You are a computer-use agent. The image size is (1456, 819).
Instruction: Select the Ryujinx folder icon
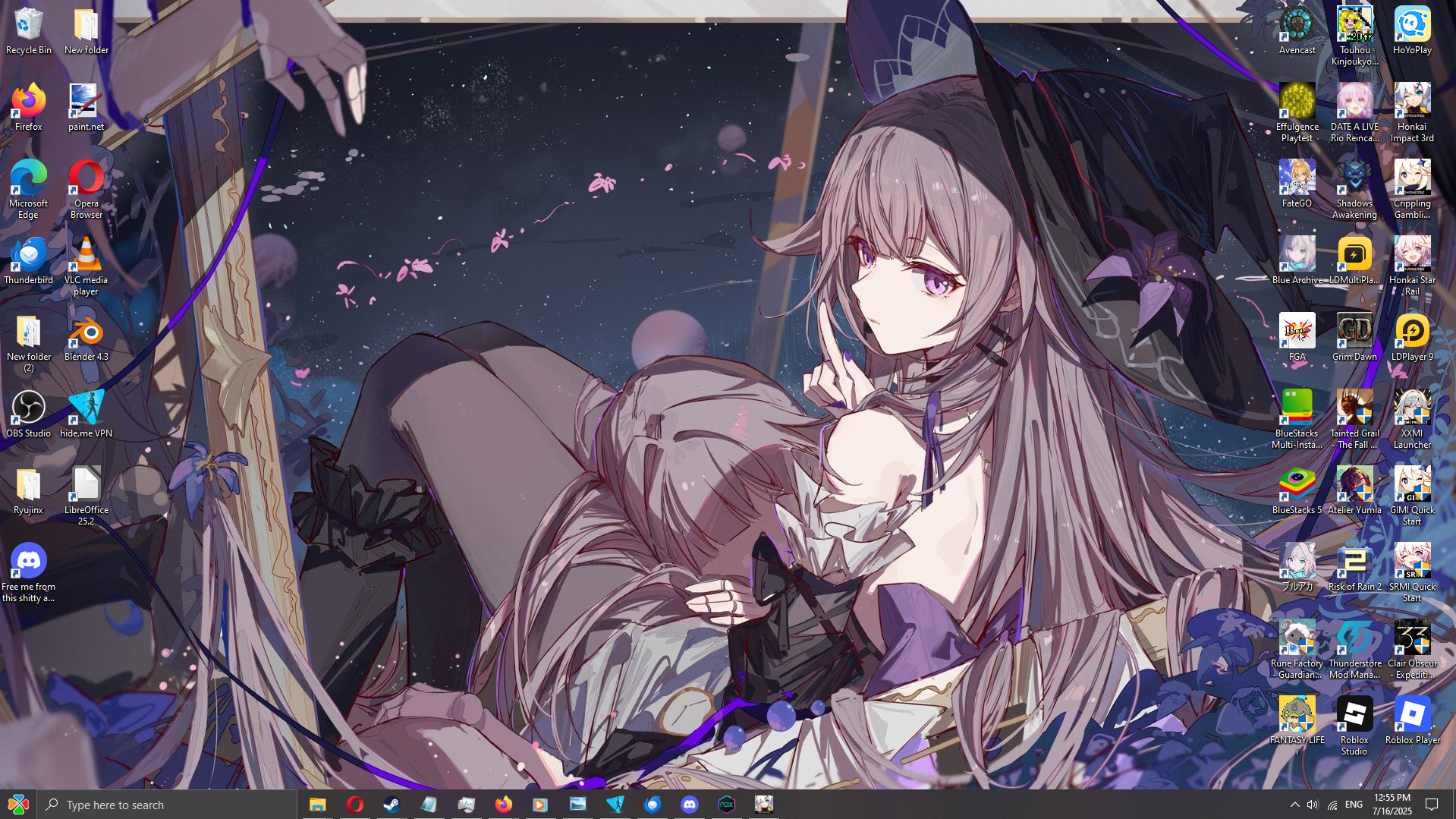pos(28,491)
